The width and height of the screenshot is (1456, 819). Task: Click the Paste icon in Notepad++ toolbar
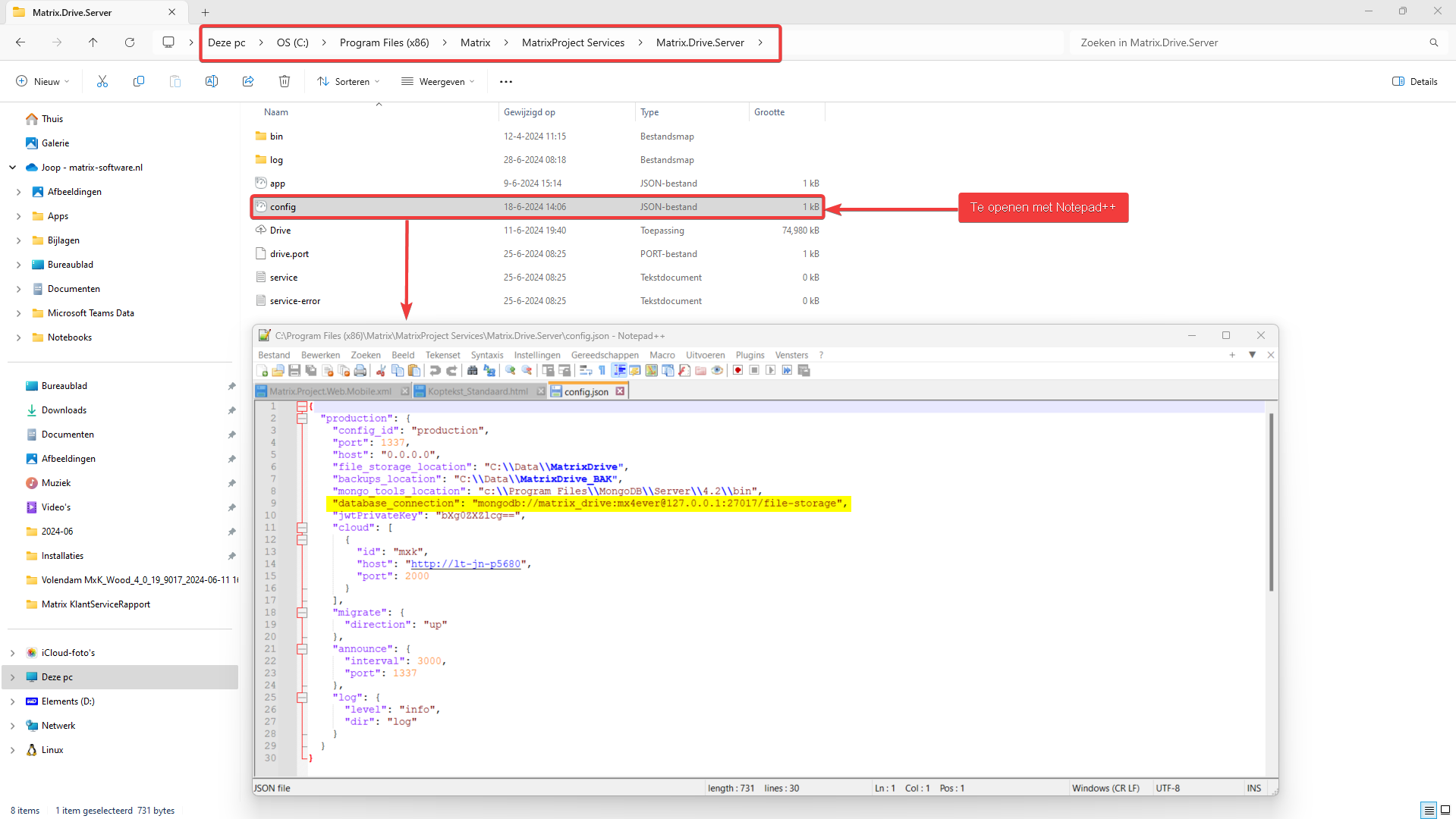414,370
